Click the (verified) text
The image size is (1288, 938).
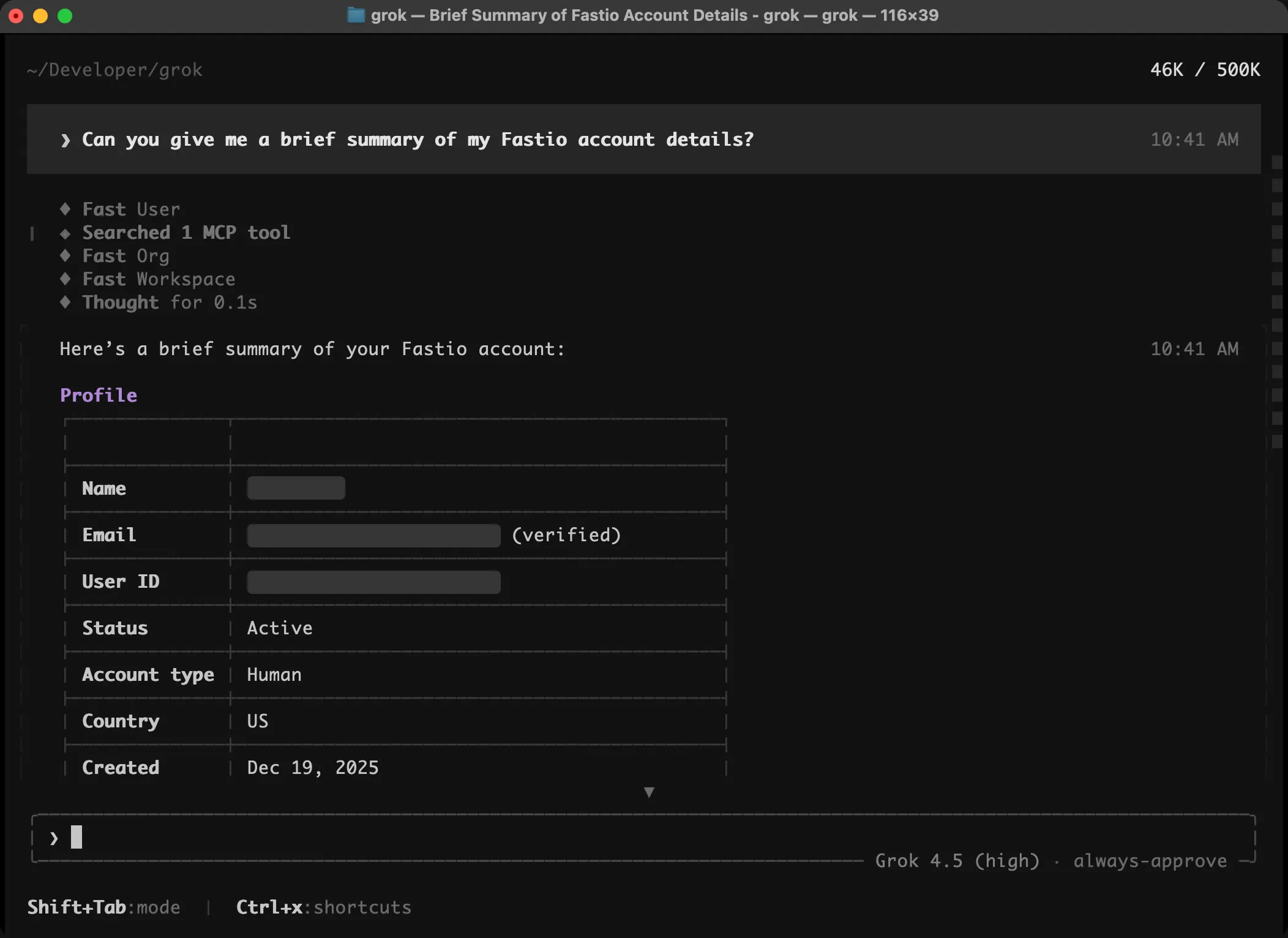tap(566, 535)
